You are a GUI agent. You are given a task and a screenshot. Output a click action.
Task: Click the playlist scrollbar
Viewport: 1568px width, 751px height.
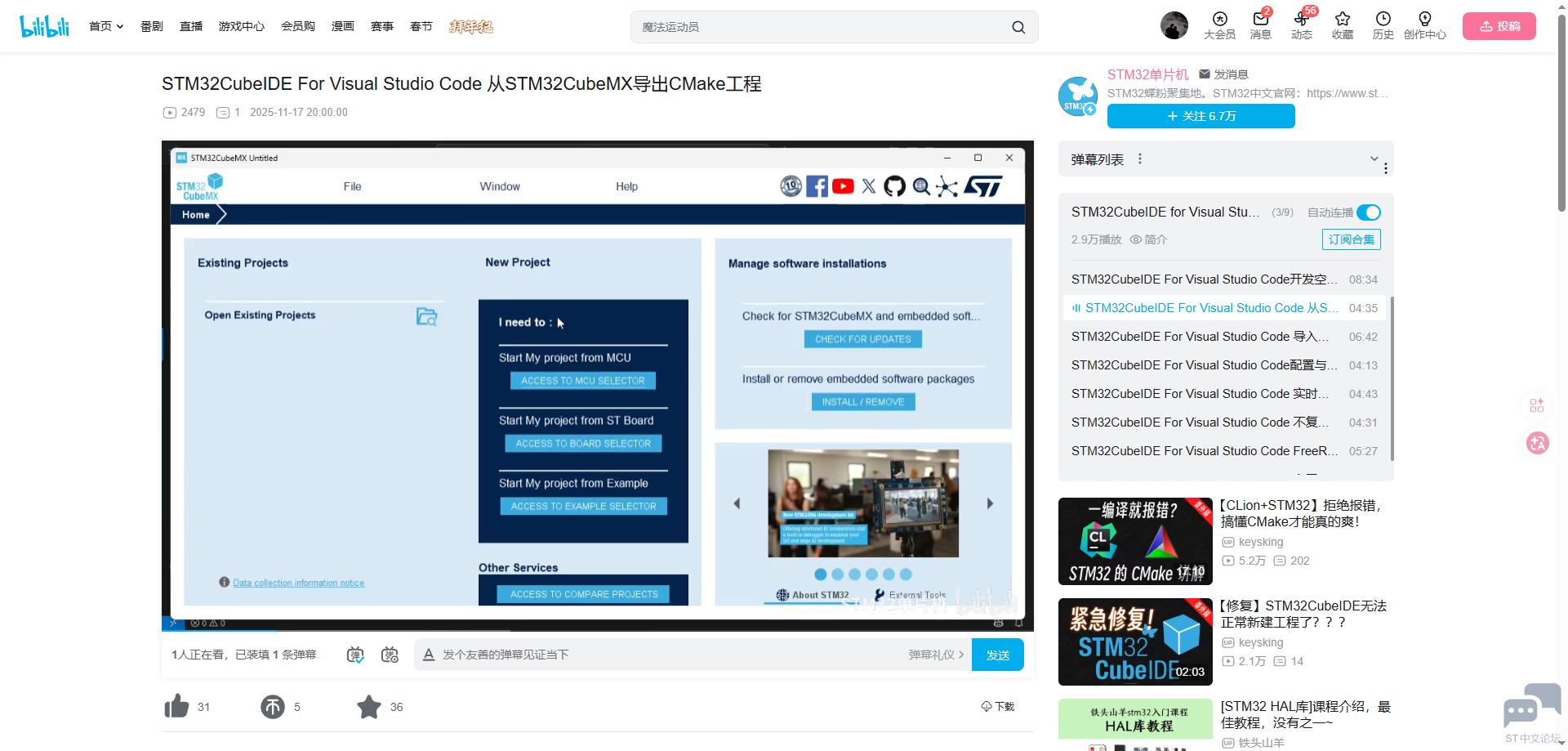(1392, 378)
